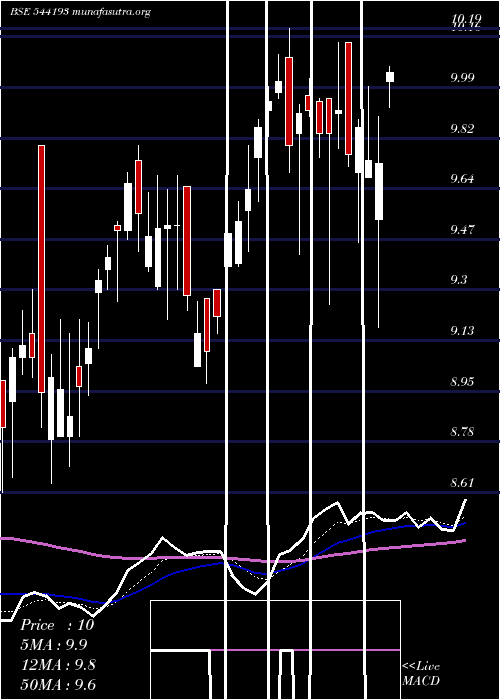500x700 pixels.
Task: Click the 8.95 price axis label
Action: pyautogui.click(x=462, y=382)
